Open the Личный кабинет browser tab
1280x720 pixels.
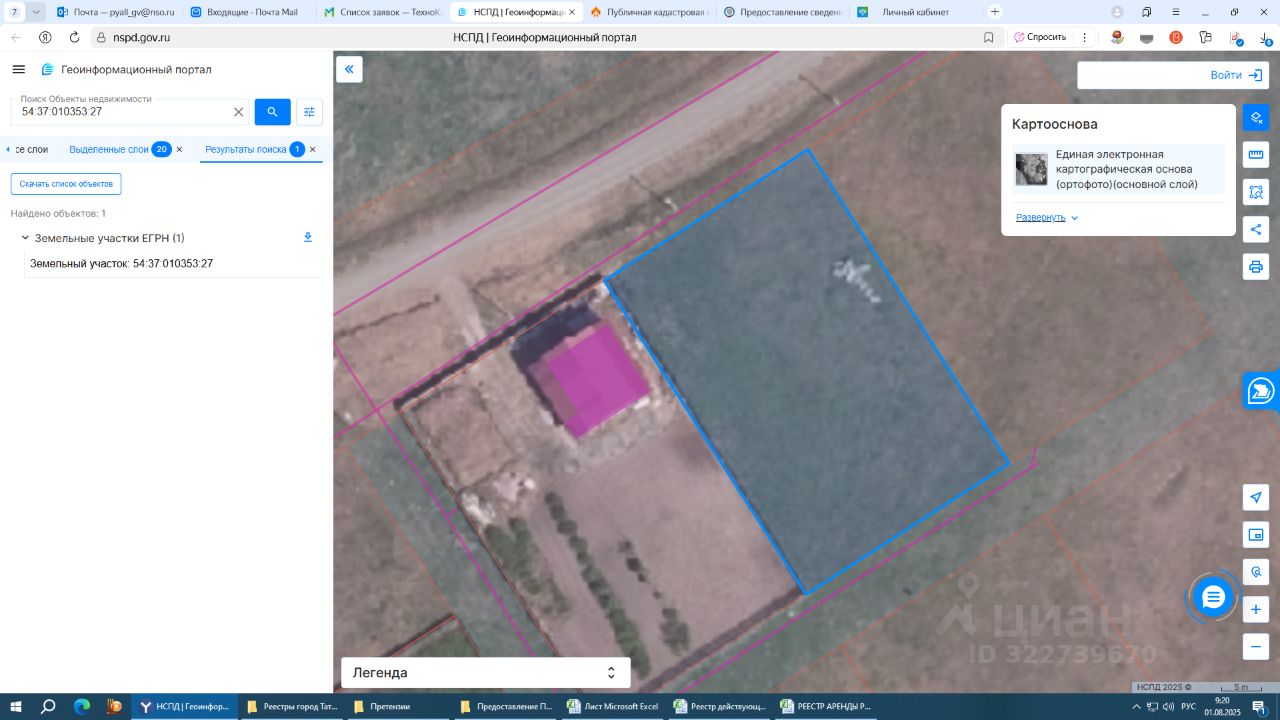pos(915,12)
